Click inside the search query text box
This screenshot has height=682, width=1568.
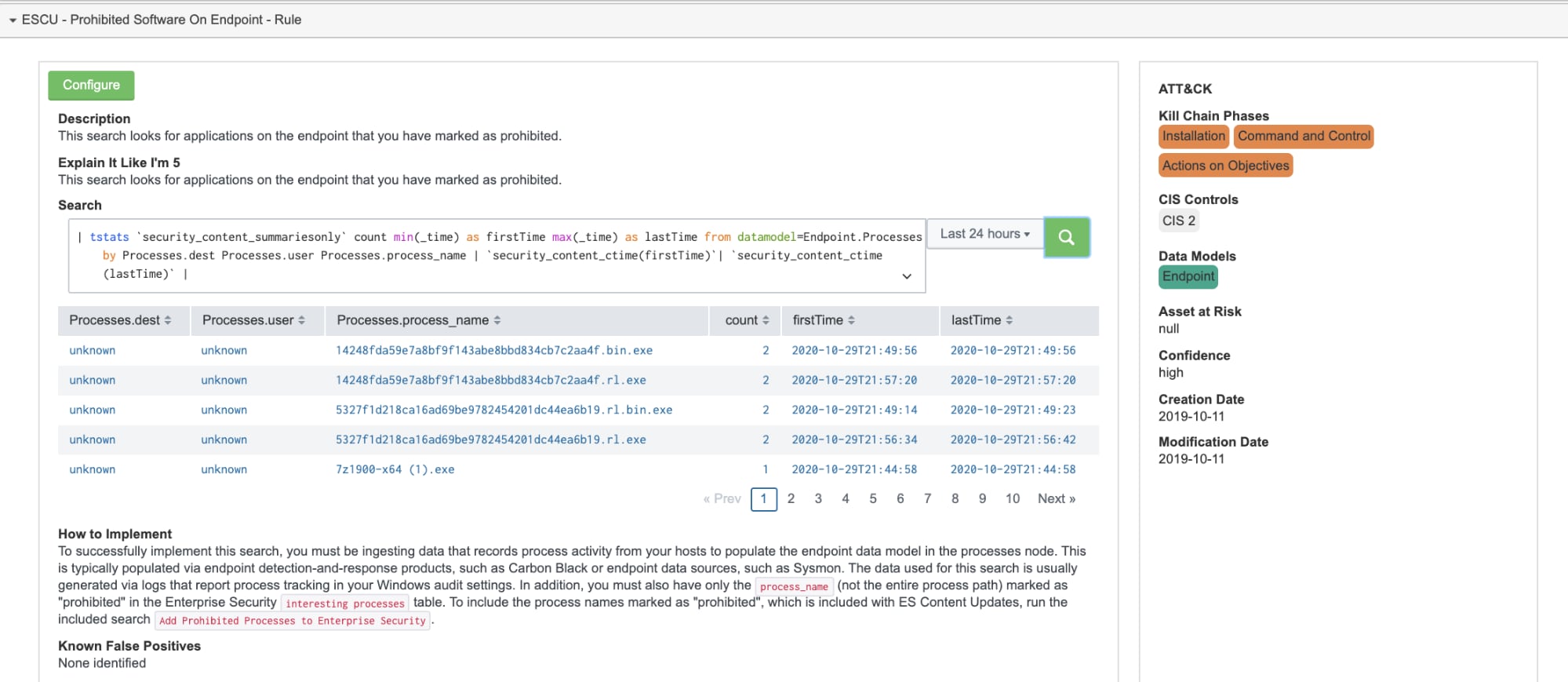[x=497, y=256]
